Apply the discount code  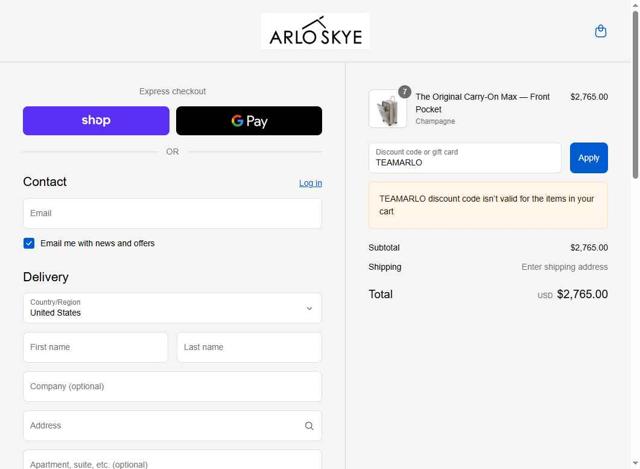[x=589, y=158]
